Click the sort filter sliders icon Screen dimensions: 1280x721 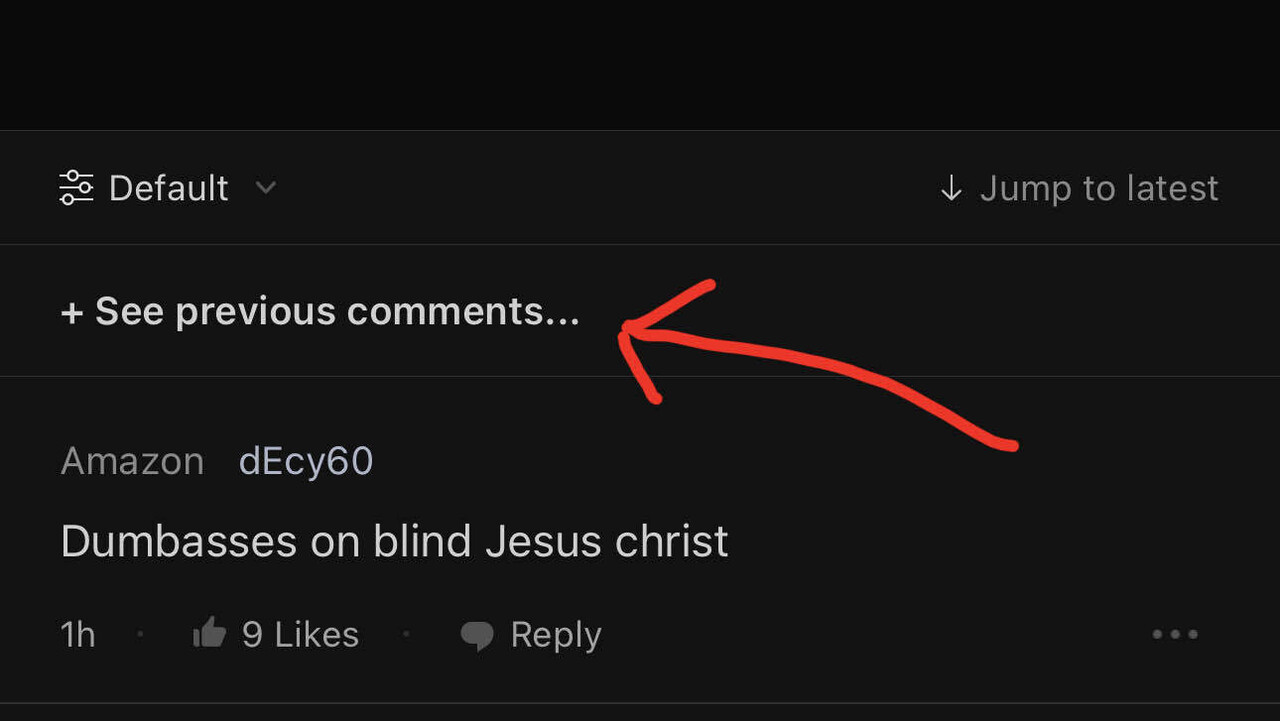click(x=79, y=188)
